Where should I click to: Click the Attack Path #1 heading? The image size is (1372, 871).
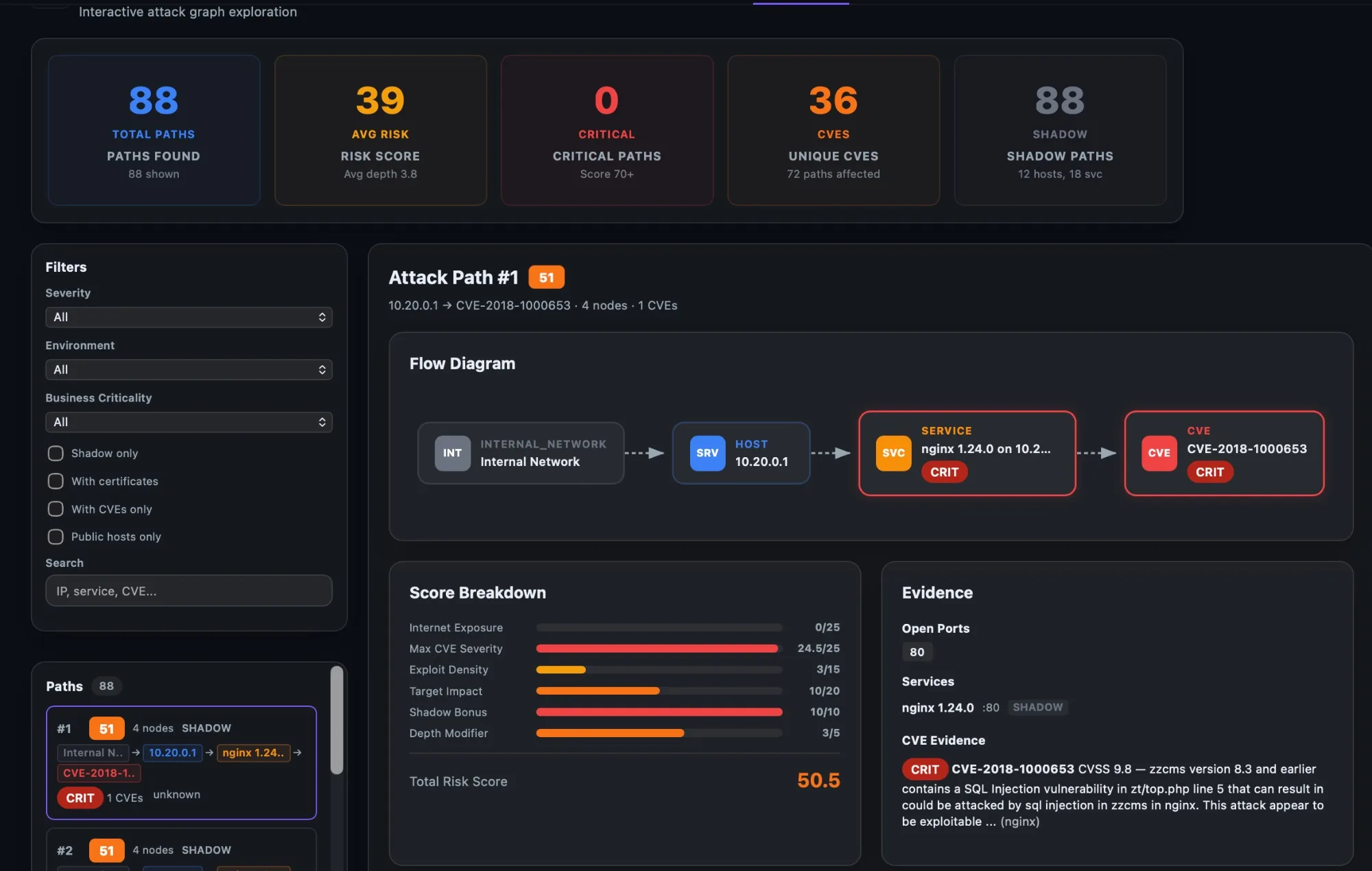pyautogui.click(x=453, y=277)
